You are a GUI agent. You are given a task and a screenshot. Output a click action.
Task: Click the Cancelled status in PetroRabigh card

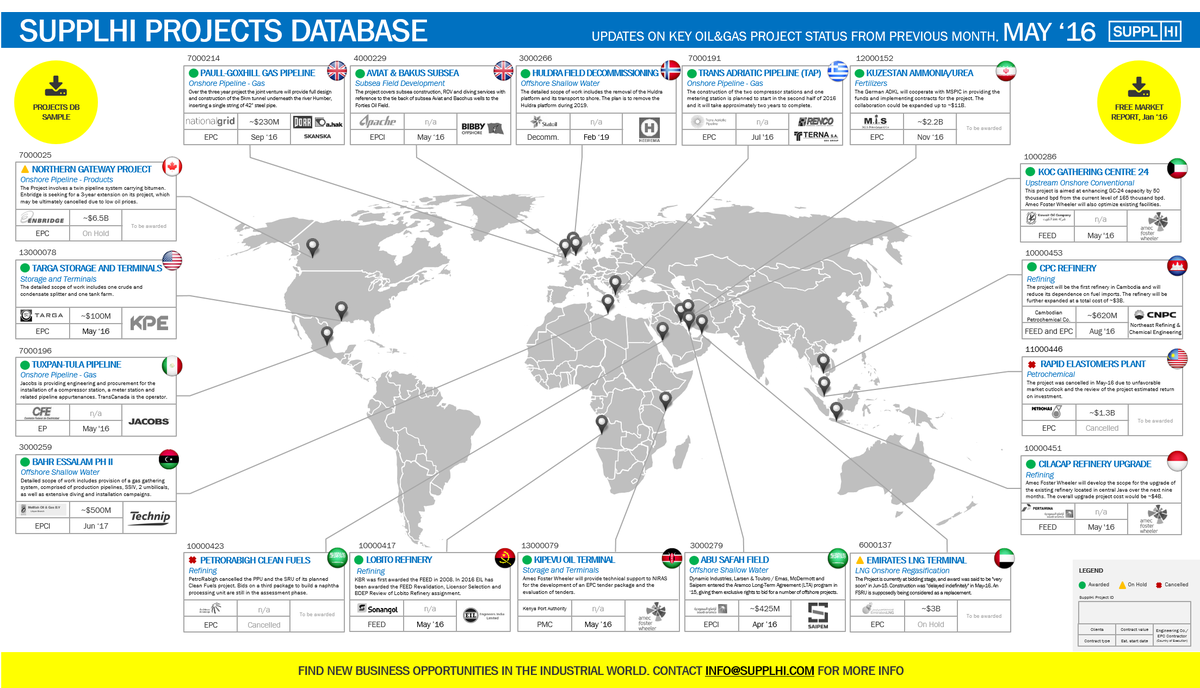point(264,624)
